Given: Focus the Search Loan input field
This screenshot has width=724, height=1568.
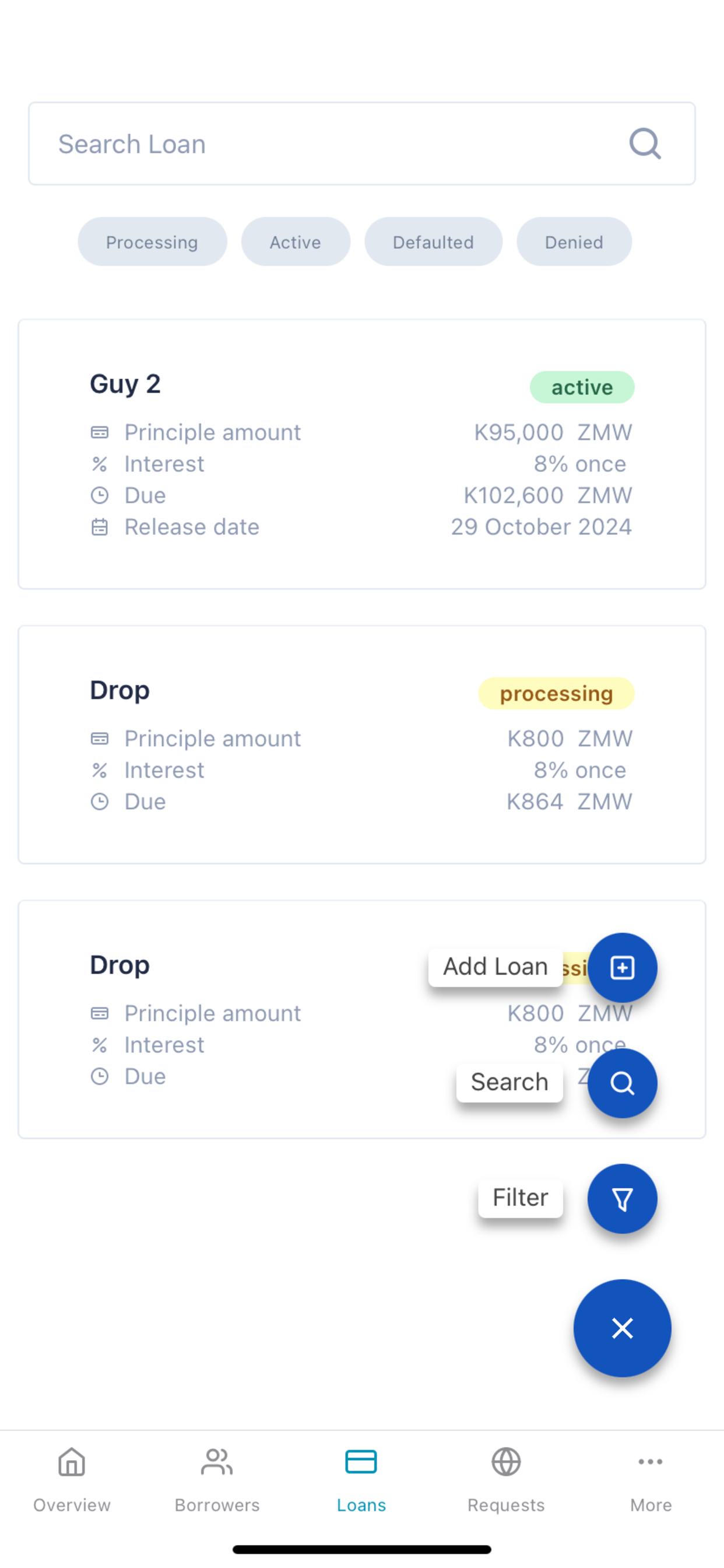Looking at the screenshot, I should (x=361, y=143).
